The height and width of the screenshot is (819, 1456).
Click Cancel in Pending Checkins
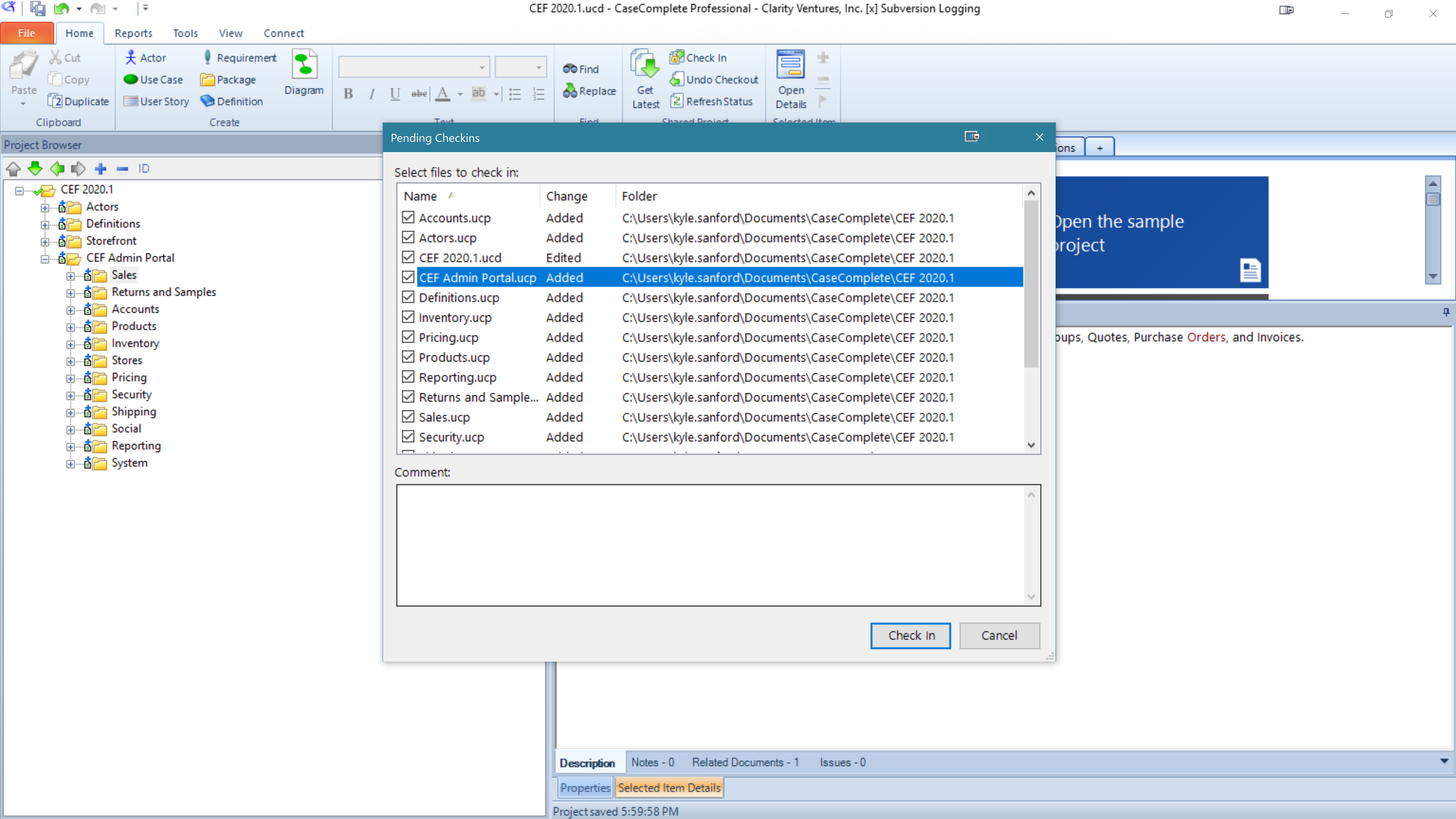tap(999, 635)
